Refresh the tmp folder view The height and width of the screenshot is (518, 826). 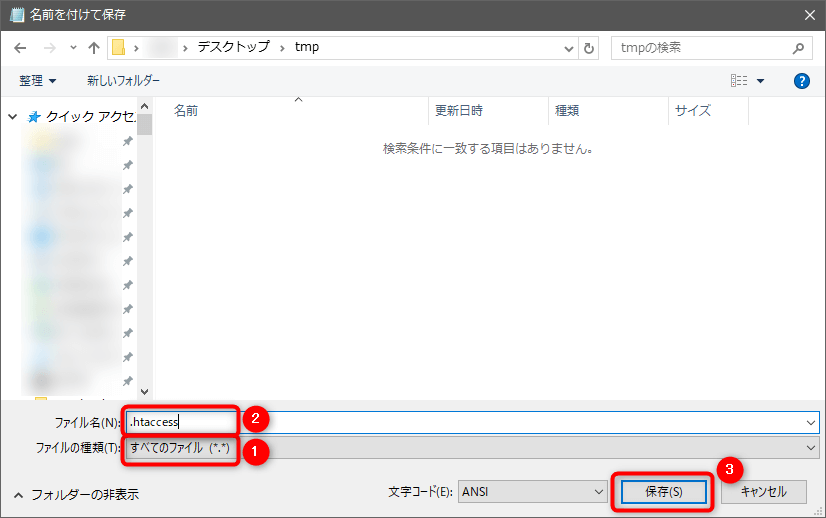tap(589, 48)
